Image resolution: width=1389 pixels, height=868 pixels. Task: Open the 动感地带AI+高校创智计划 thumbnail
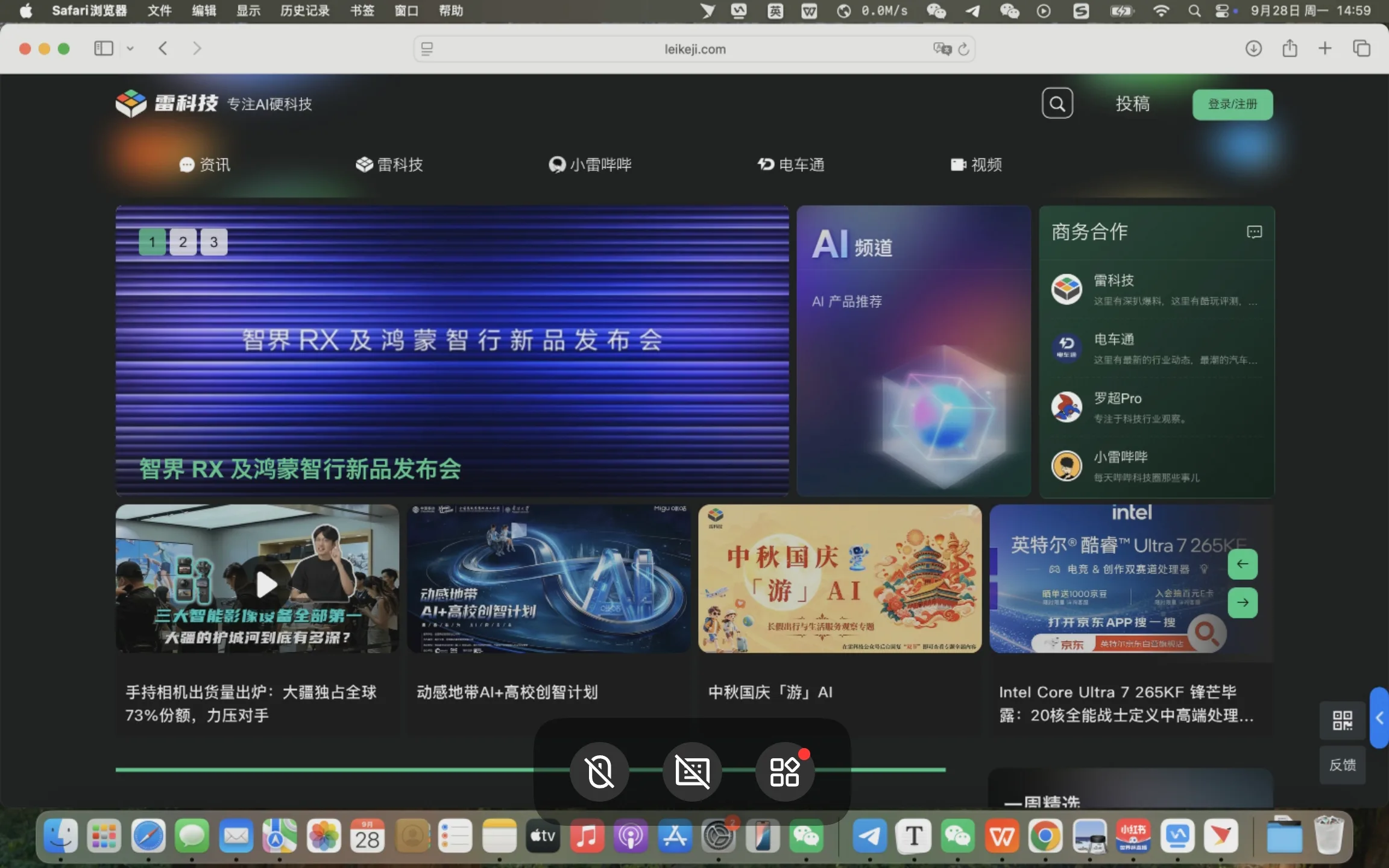click(549, 579)
